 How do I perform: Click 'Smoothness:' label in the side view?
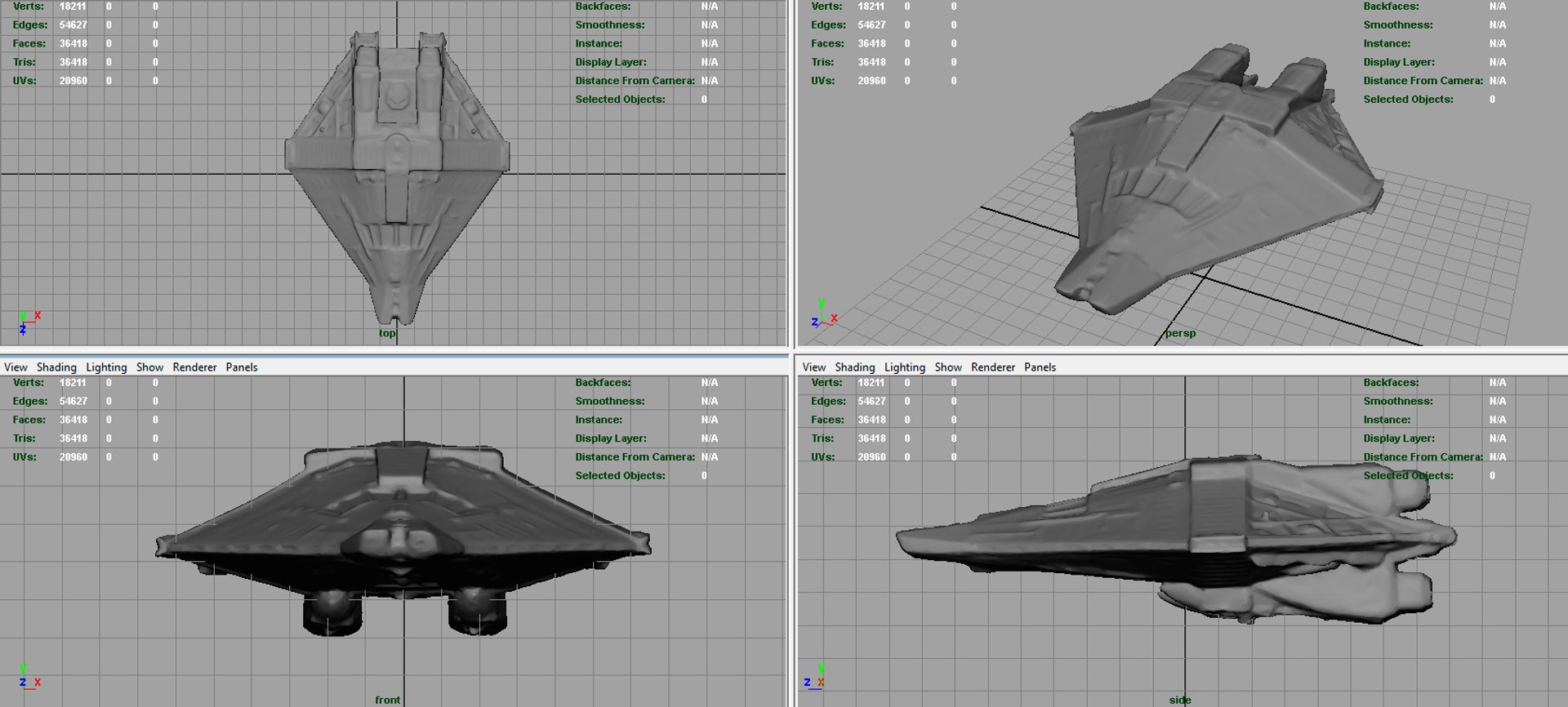point(1397,402)
